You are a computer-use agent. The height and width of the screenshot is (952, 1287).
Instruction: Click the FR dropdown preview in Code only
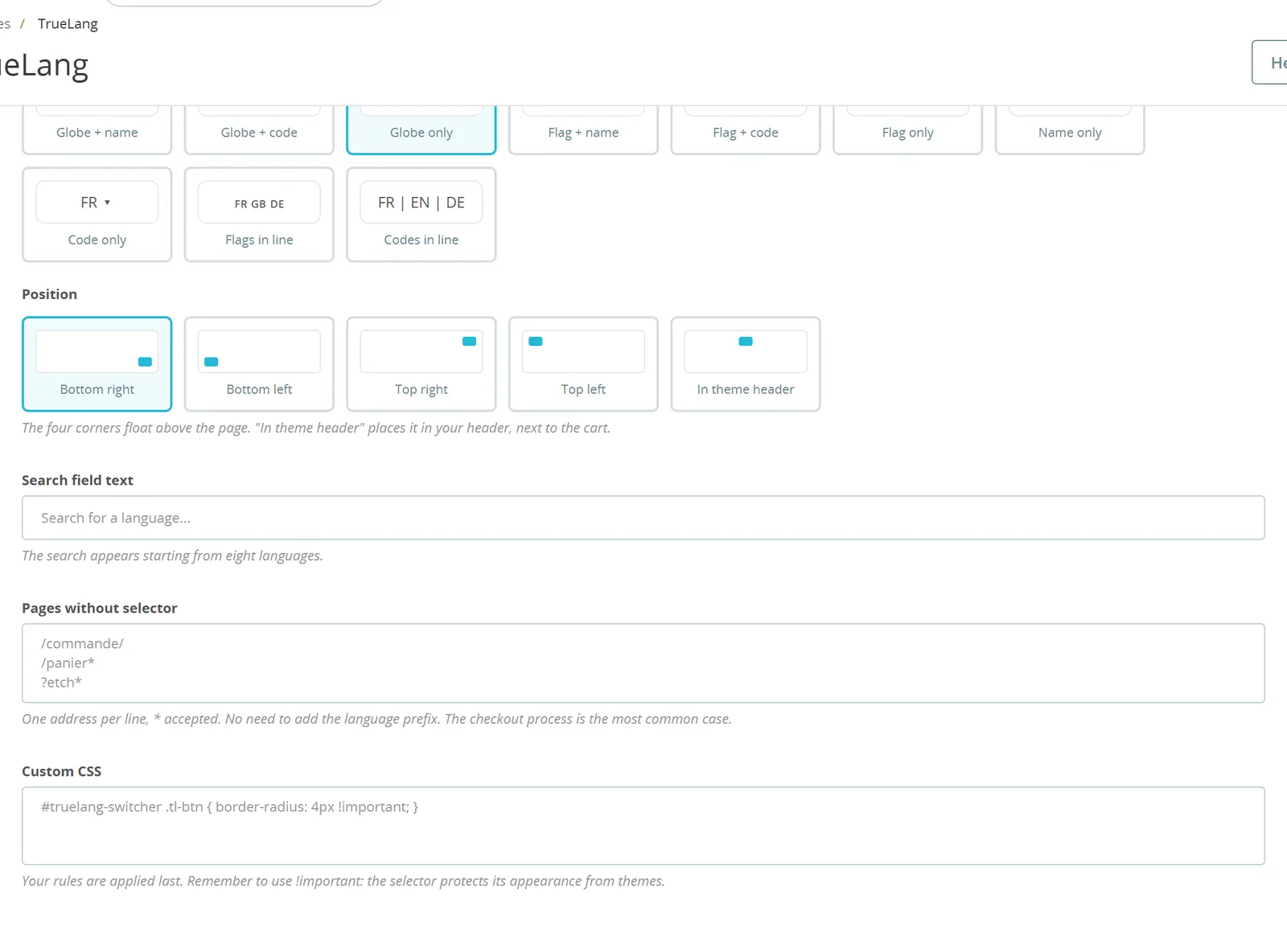click(97, 202)
